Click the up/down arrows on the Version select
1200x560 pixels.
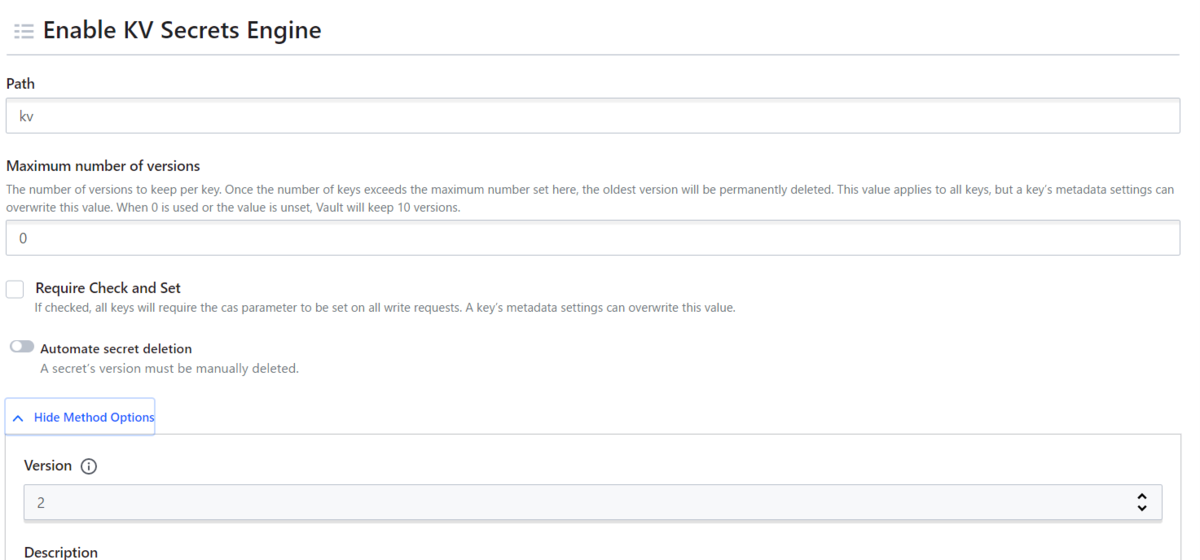[x=1141, y=502]
